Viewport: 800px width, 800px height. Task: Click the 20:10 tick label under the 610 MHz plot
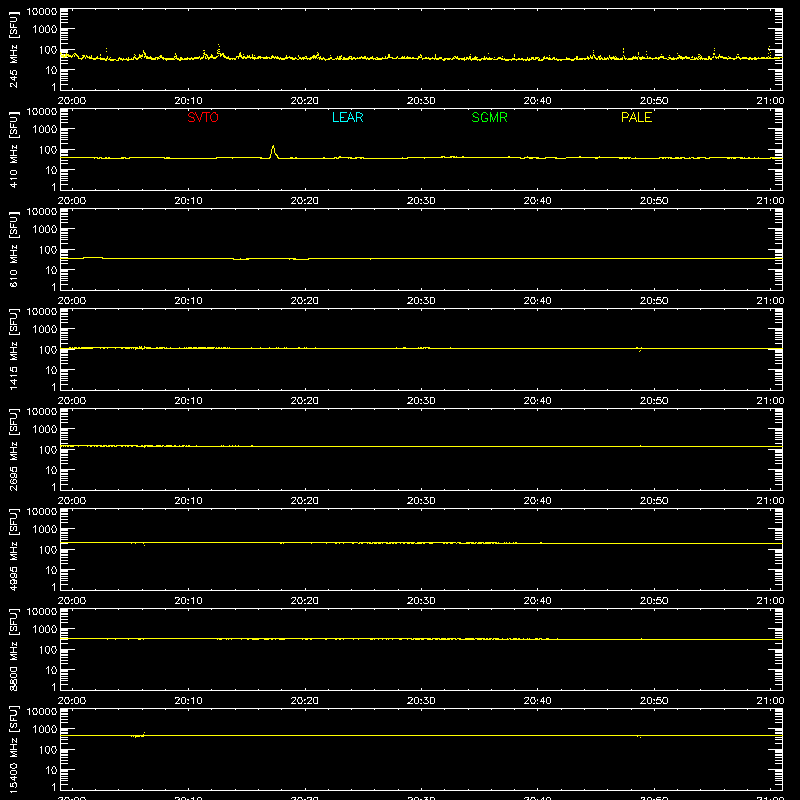[188, 301]
